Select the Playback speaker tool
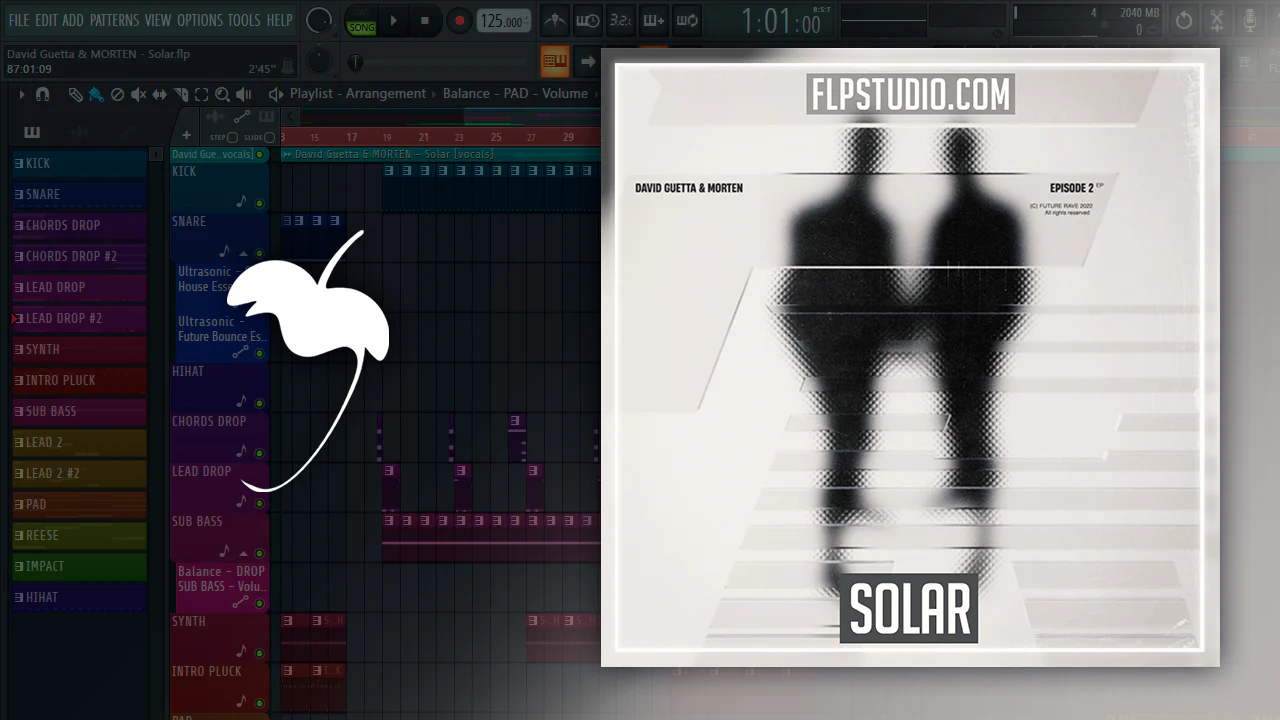 [x=243, y=94]
